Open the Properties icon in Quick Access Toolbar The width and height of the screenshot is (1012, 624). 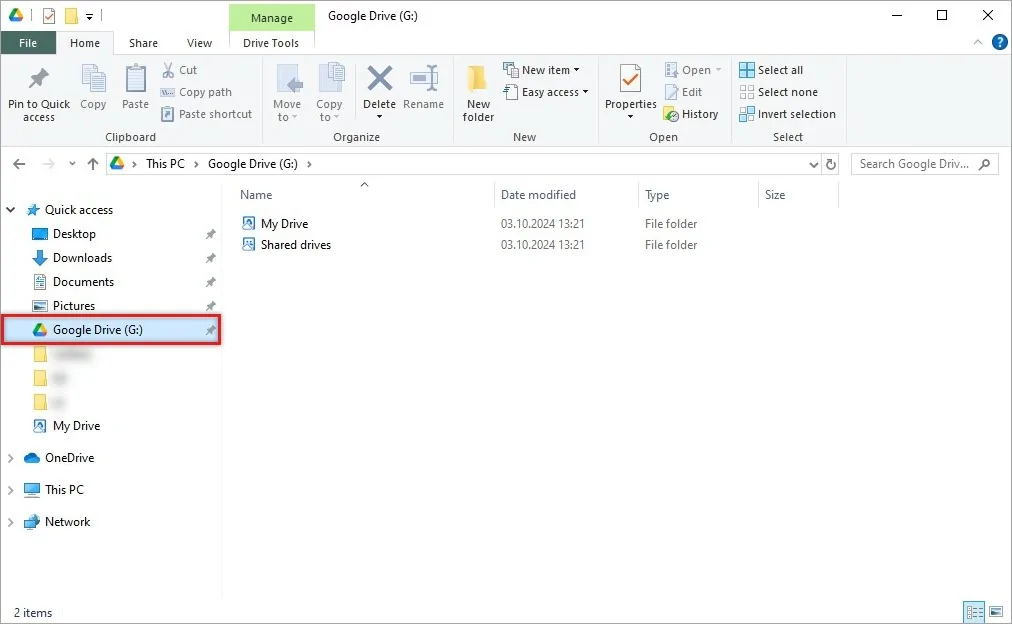tap(45, 15)
